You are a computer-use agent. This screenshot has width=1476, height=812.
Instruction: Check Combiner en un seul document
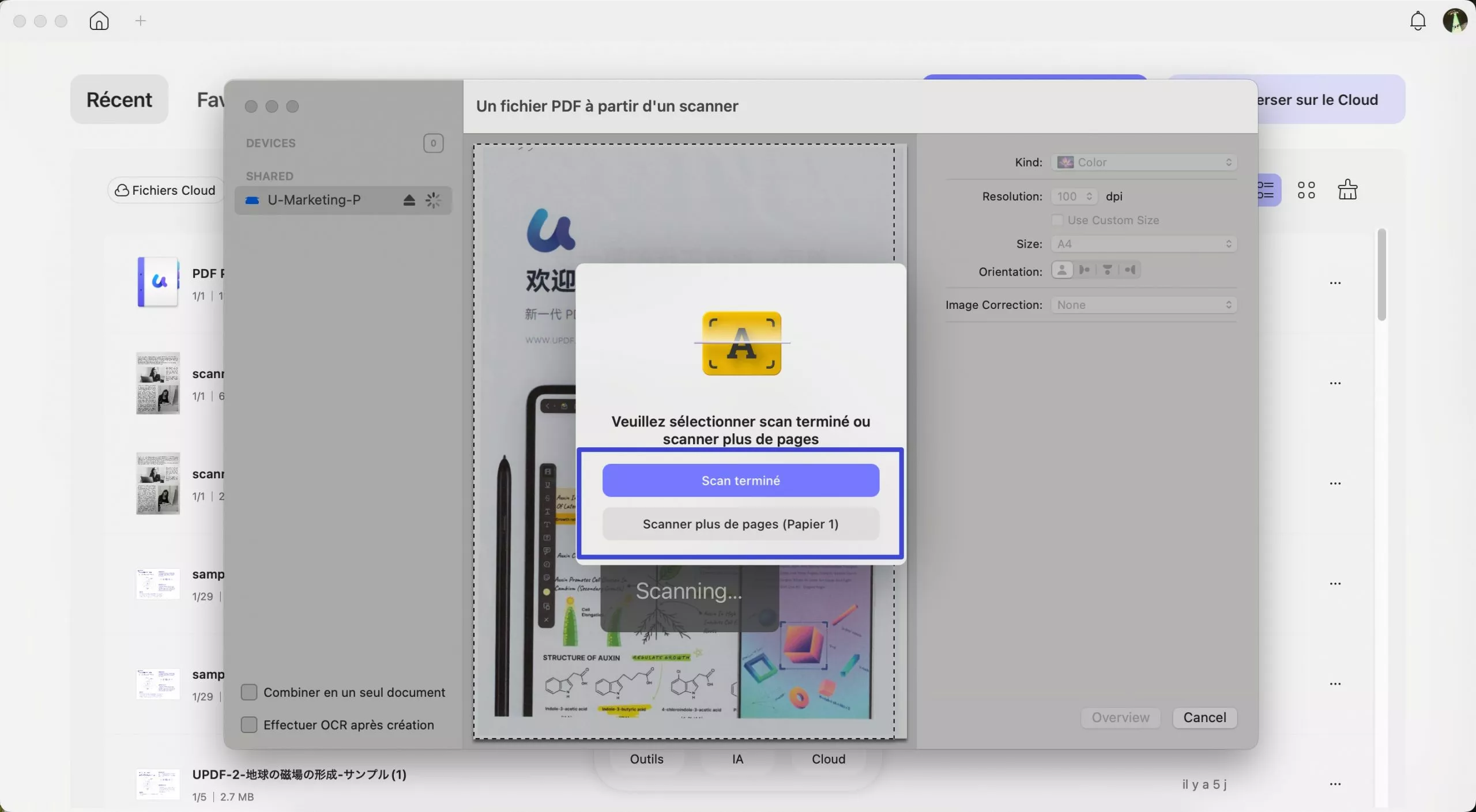point(248,692)
